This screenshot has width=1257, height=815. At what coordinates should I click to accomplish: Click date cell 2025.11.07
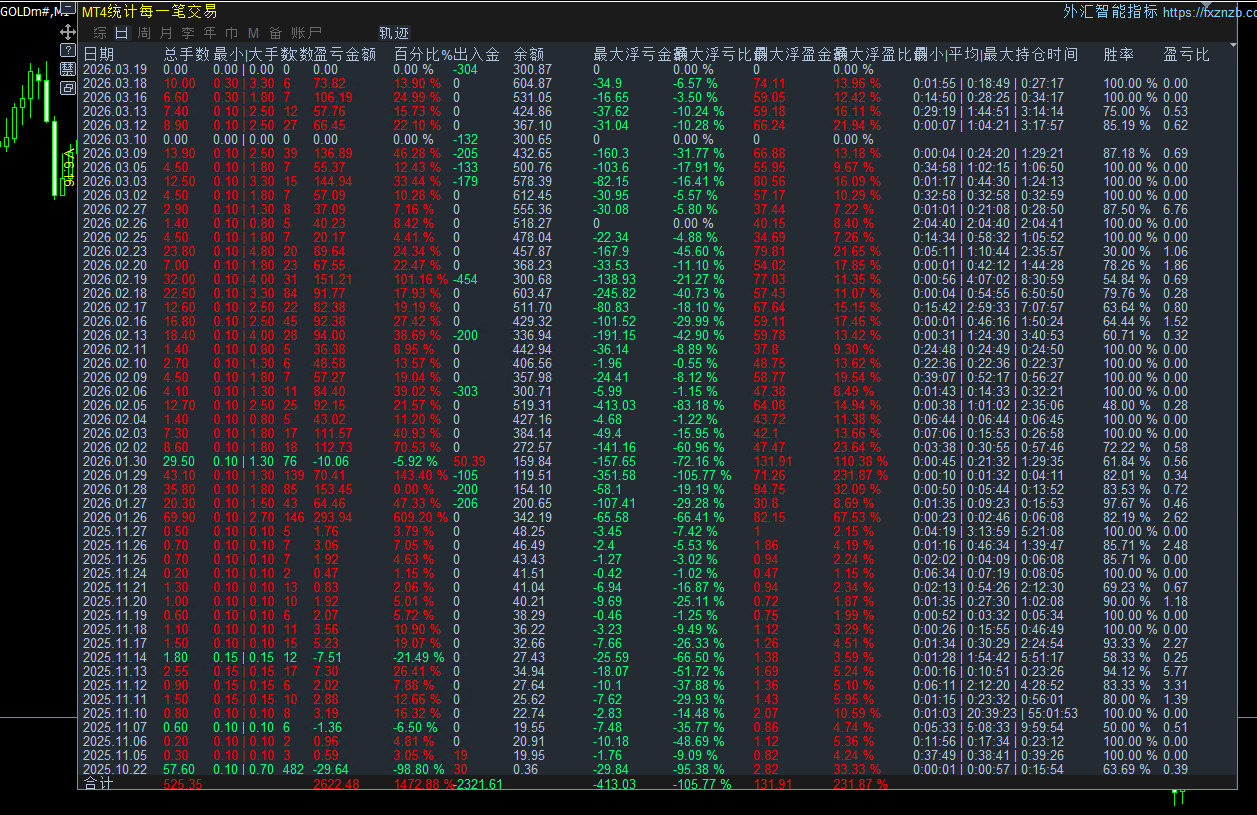click(x=115, y=727)
